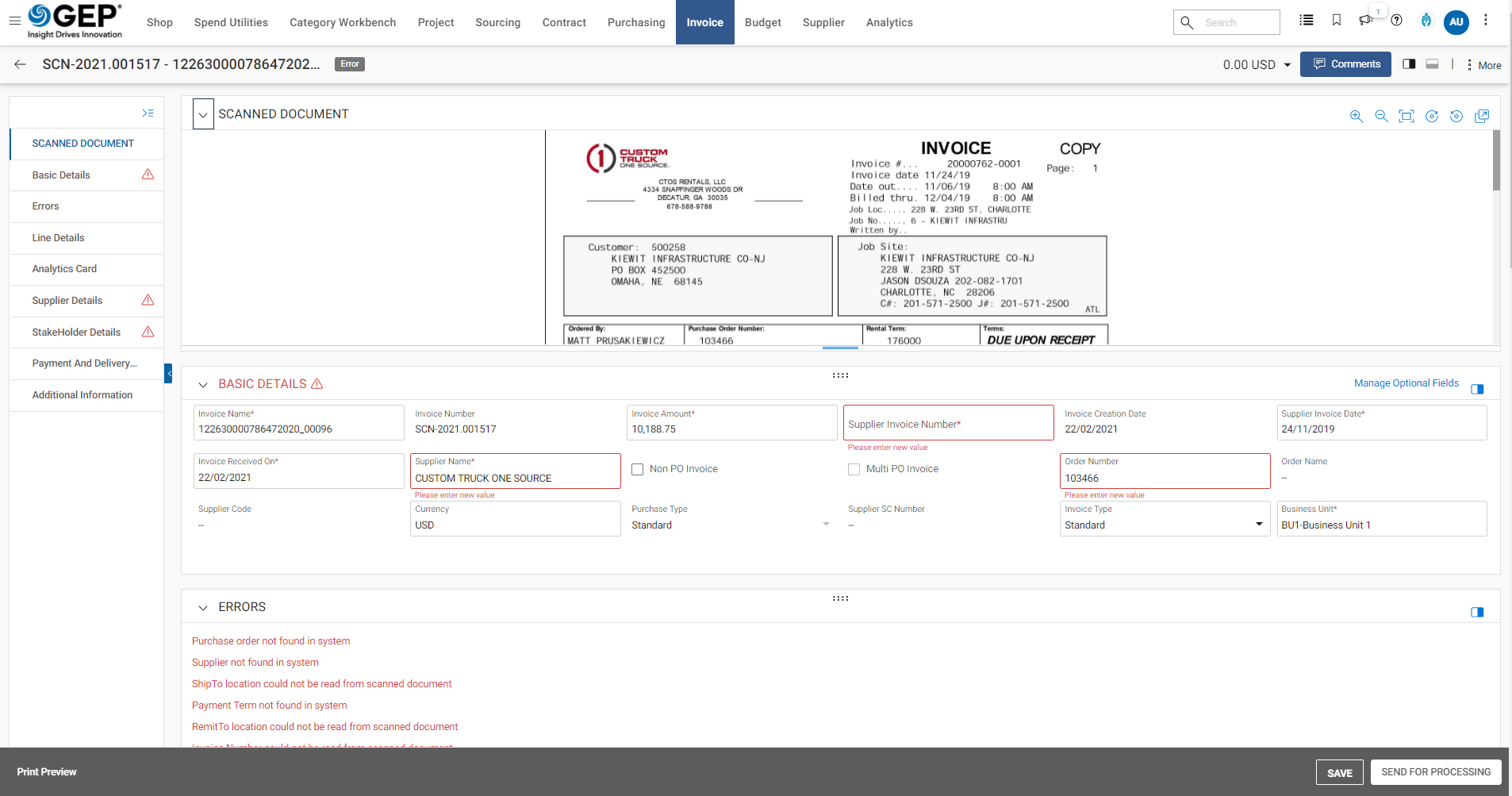Open the scanned document in a new window

click(x=1483, y=116)
